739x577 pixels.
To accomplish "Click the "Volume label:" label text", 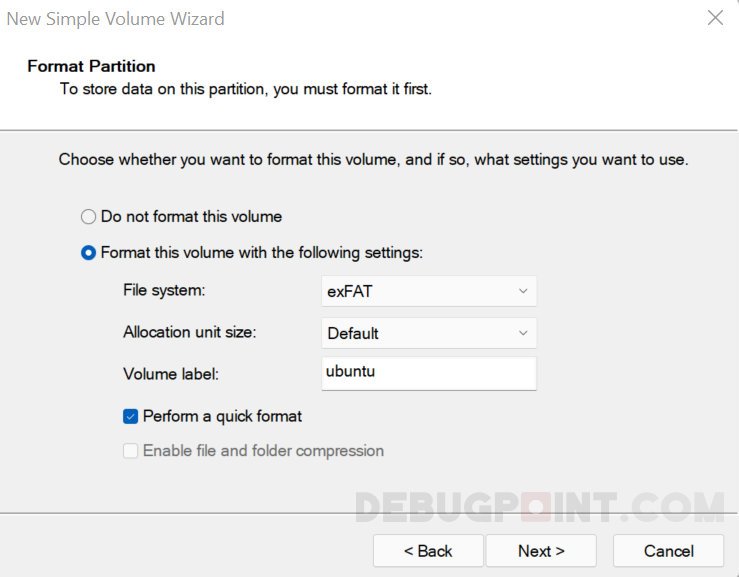I will 170,374.
